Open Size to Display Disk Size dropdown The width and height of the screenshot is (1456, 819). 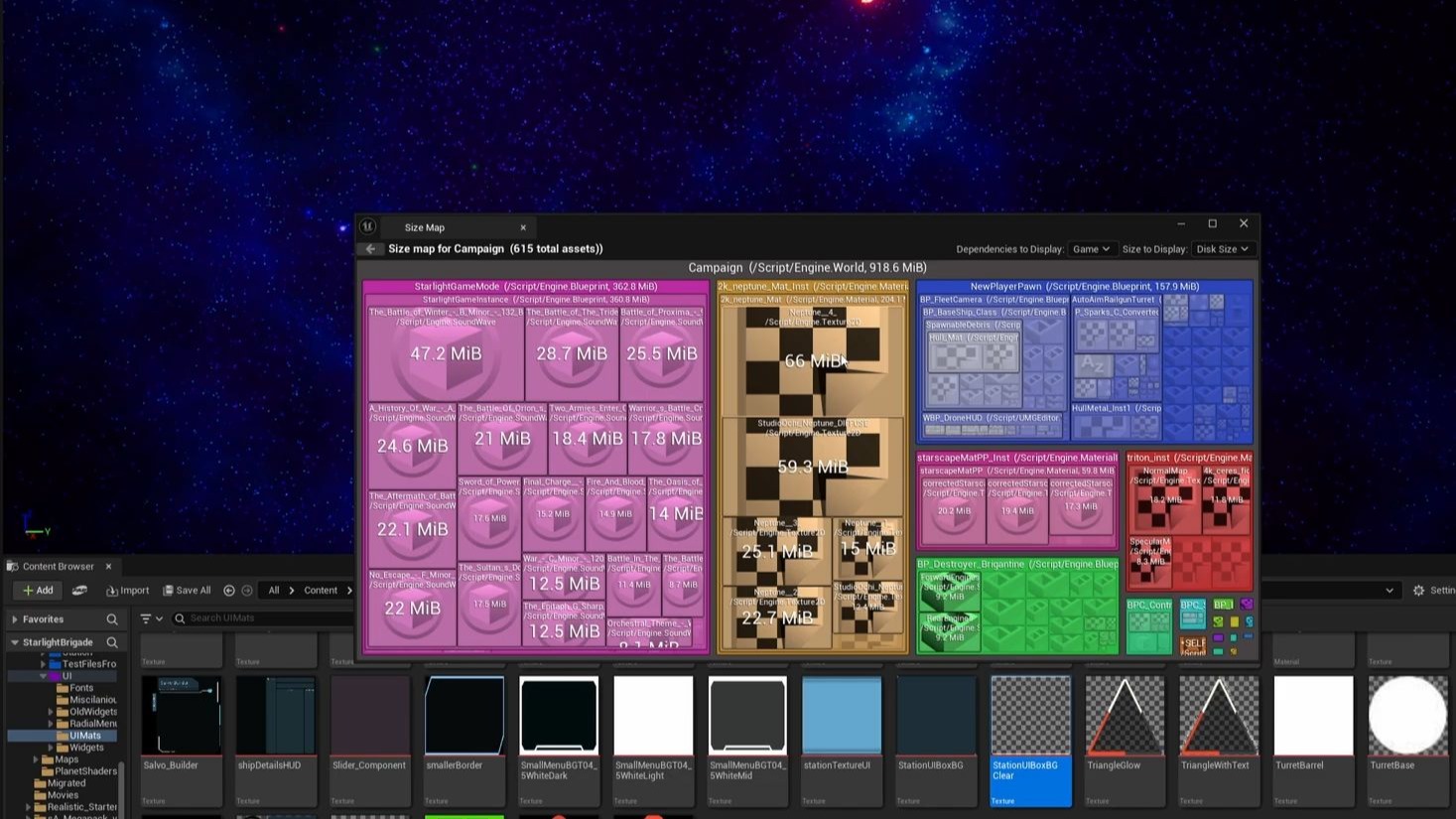1222,249
